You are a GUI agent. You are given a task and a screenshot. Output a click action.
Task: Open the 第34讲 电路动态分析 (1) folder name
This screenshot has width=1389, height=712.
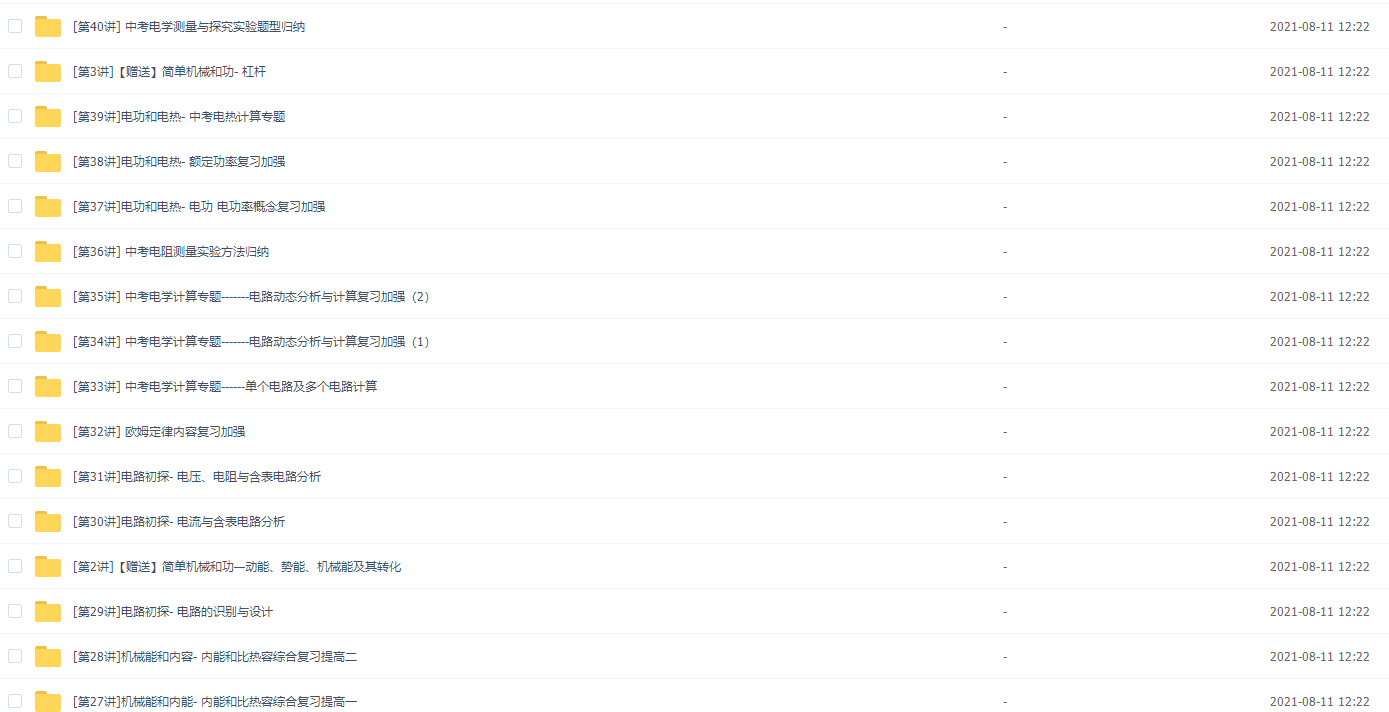[250, 342]
